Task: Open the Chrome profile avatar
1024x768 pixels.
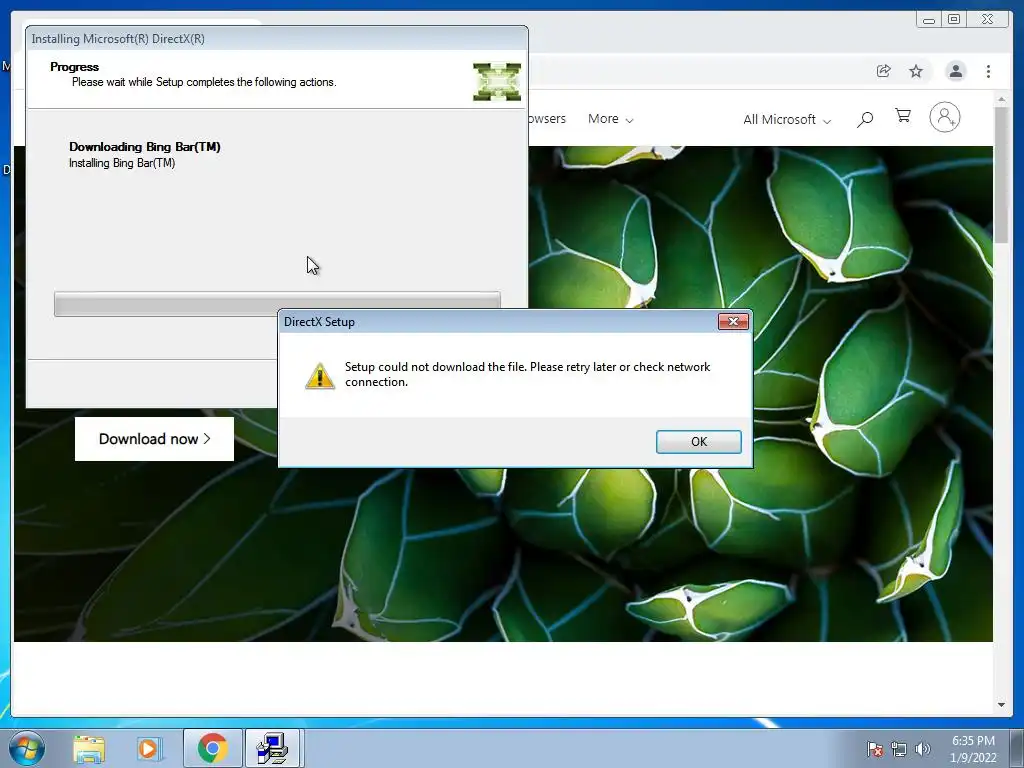Action: [955, 71]
